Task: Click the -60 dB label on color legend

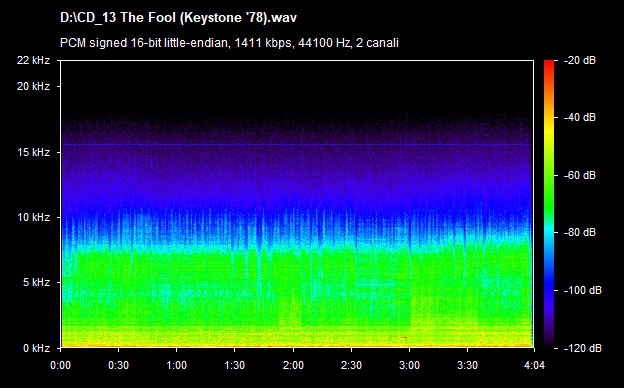Action: (580, 175)
